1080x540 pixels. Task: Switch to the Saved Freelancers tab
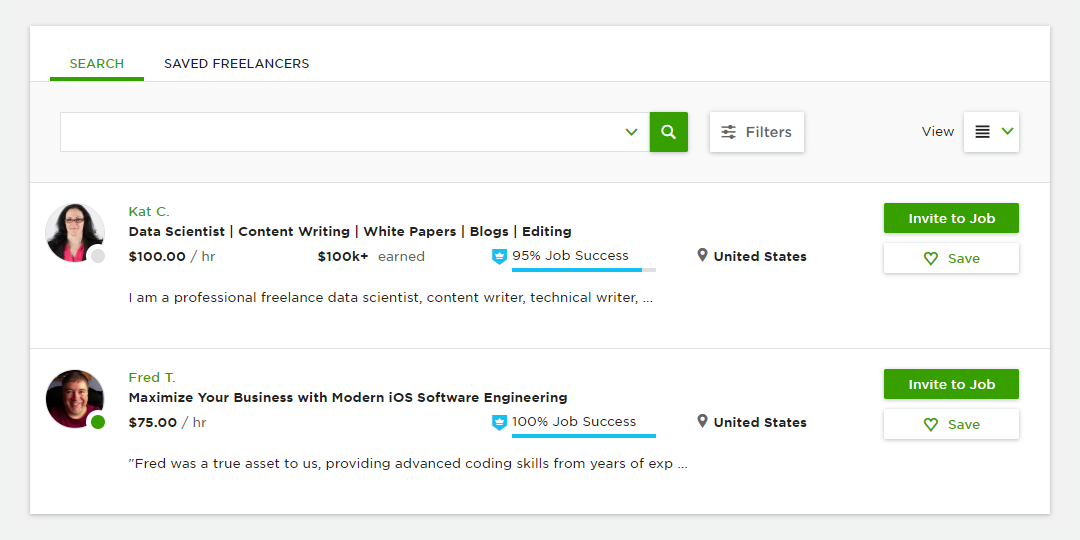[x=236, y=64]
